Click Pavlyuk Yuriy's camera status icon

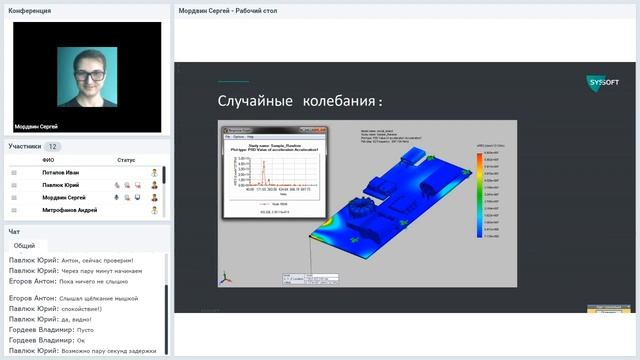click(x=127, y=185)
